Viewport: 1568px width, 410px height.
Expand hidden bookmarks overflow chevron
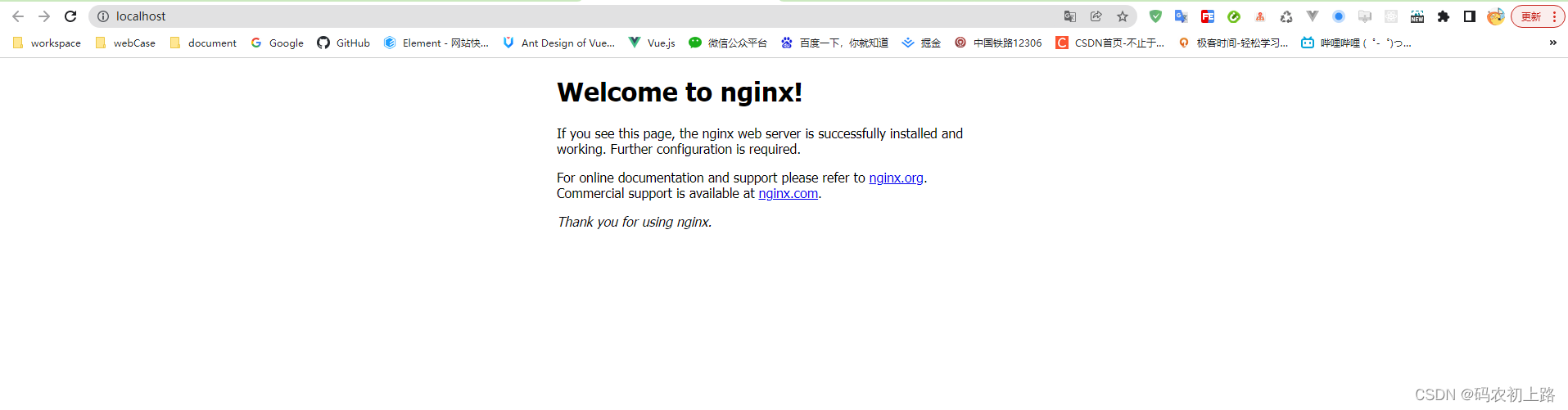coord(1552,43)
